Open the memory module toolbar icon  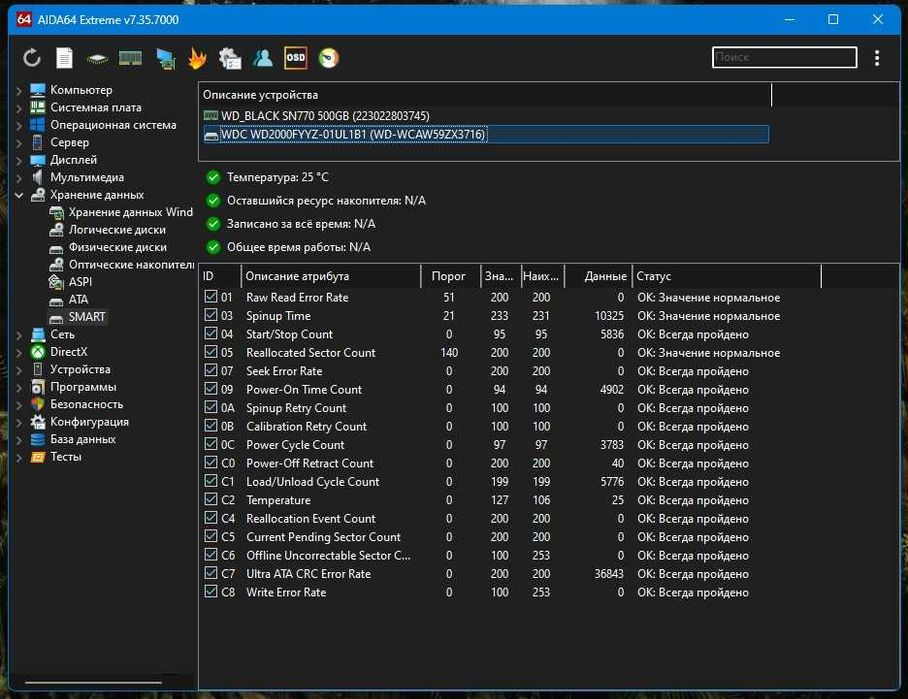(130, 58)
